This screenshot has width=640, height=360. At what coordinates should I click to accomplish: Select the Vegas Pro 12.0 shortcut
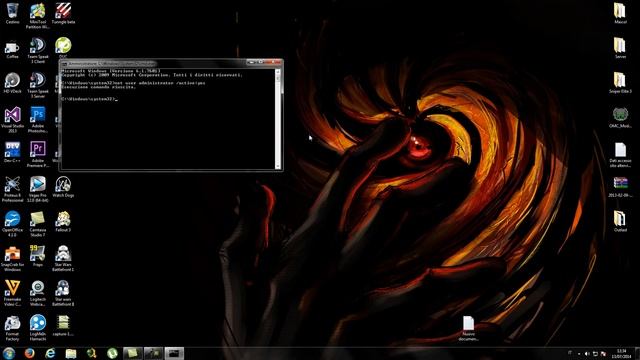38,189
